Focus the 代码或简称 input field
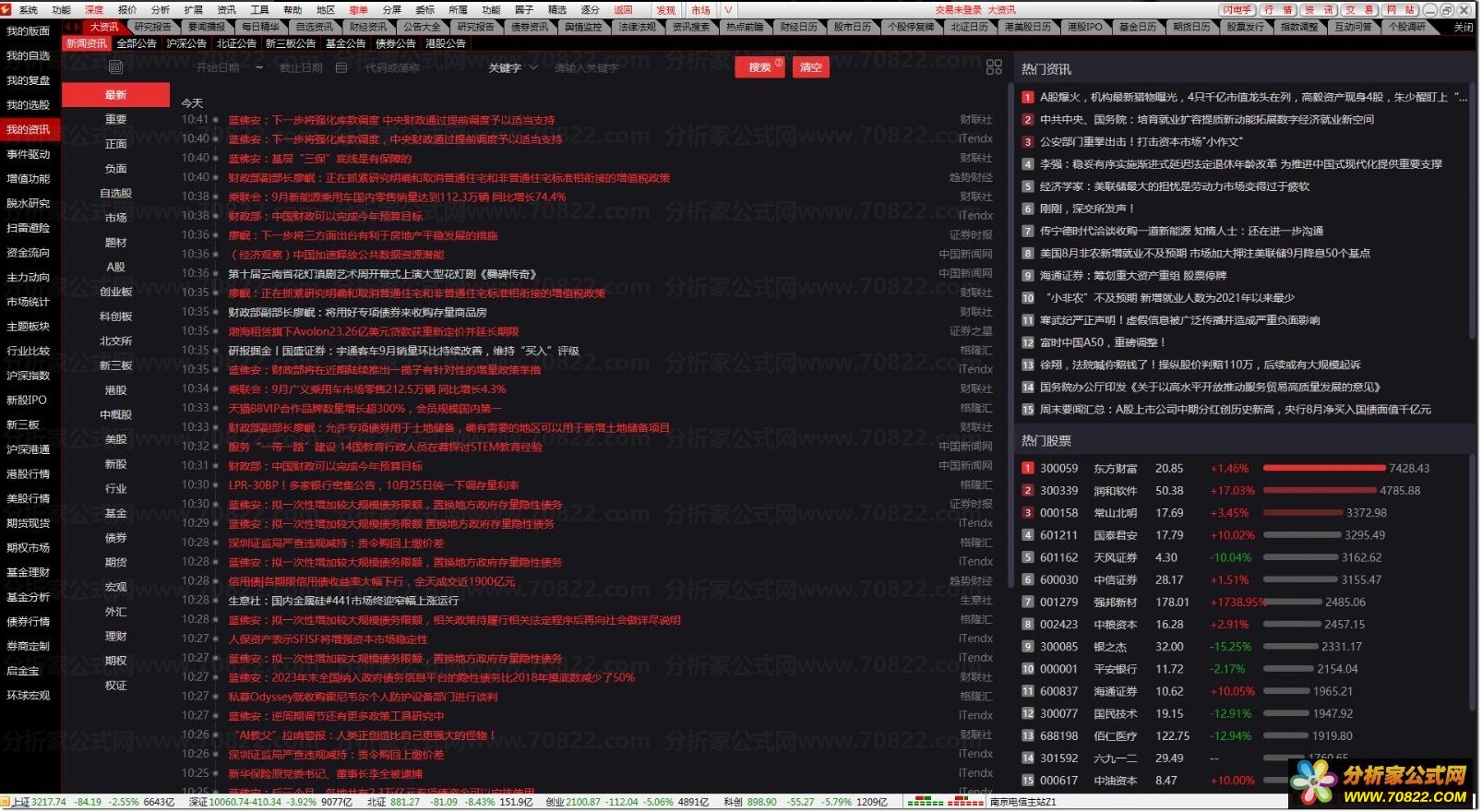 [392, 67]
